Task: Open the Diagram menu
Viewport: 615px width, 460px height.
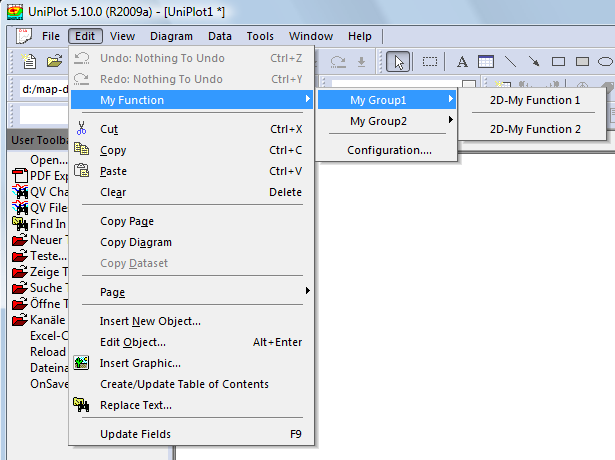Action: 171,36
